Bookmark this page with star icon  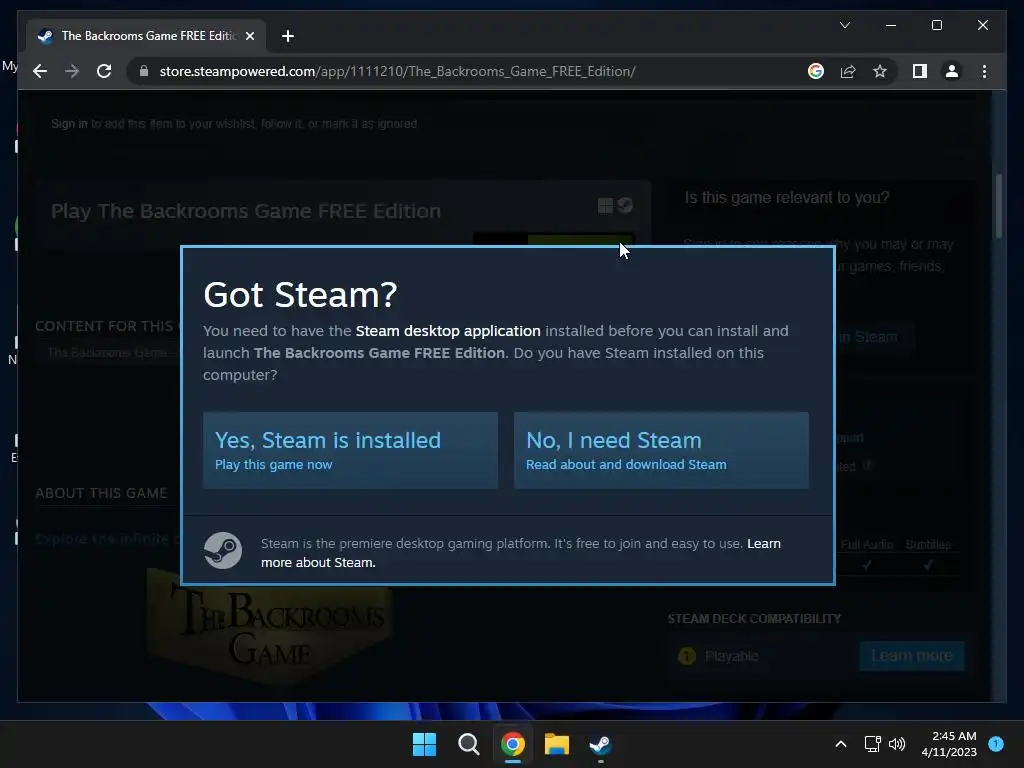(x=880, y=71)
